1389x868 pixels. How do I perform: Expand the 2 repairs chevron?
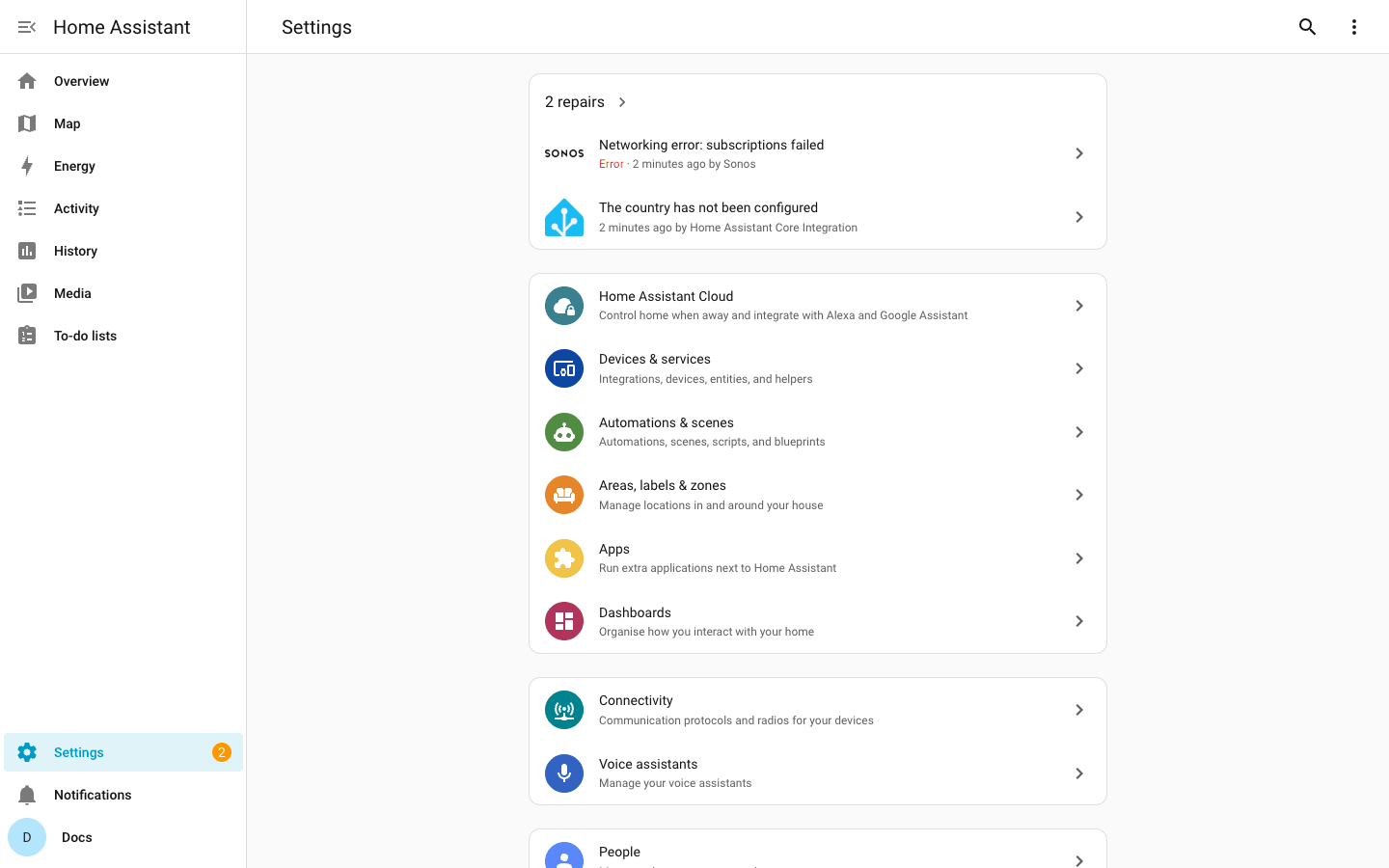coord(622,102)
